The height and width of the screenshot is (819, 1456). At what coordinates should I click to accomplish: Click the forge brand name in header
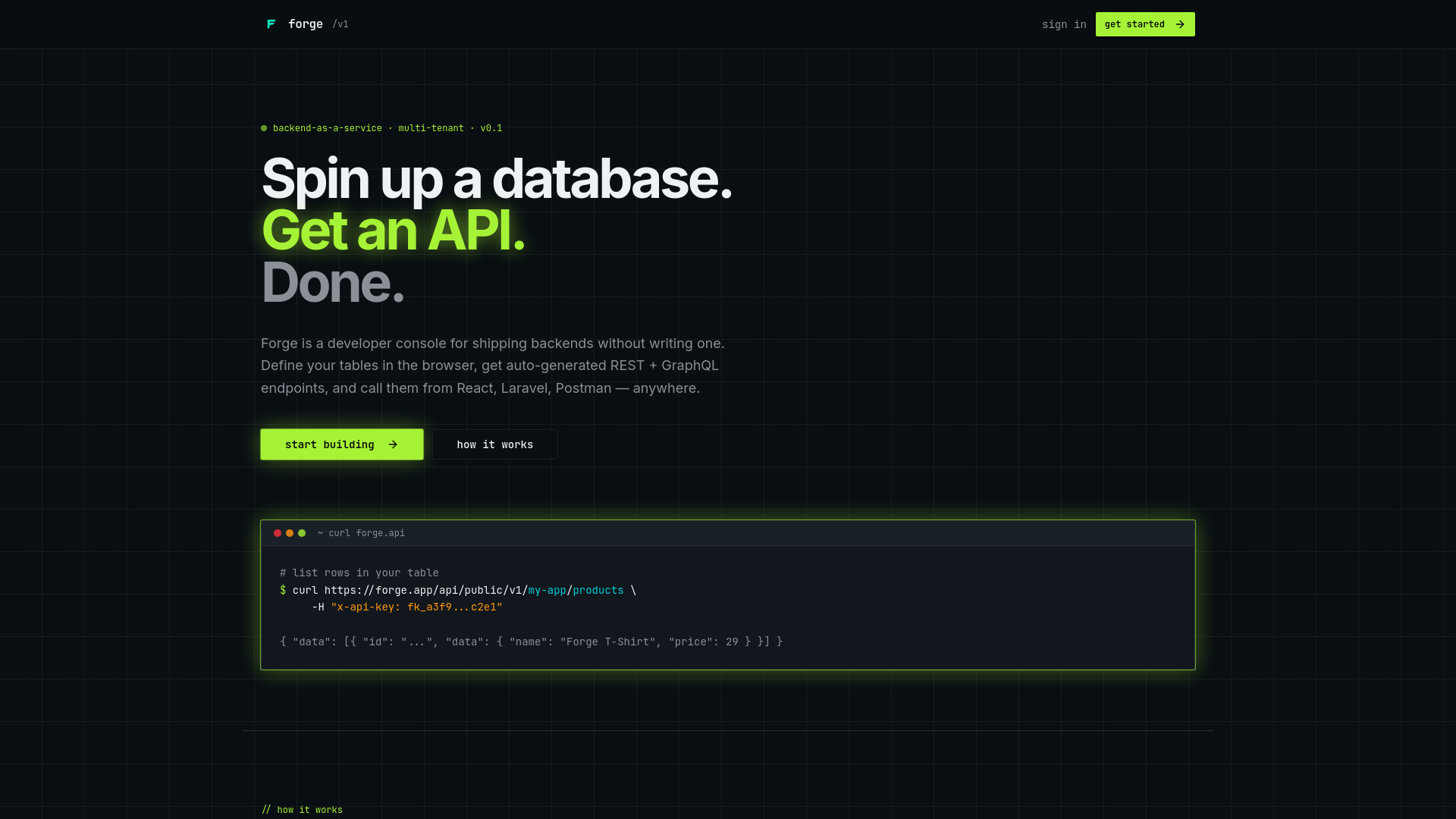(x=306, y=24)
